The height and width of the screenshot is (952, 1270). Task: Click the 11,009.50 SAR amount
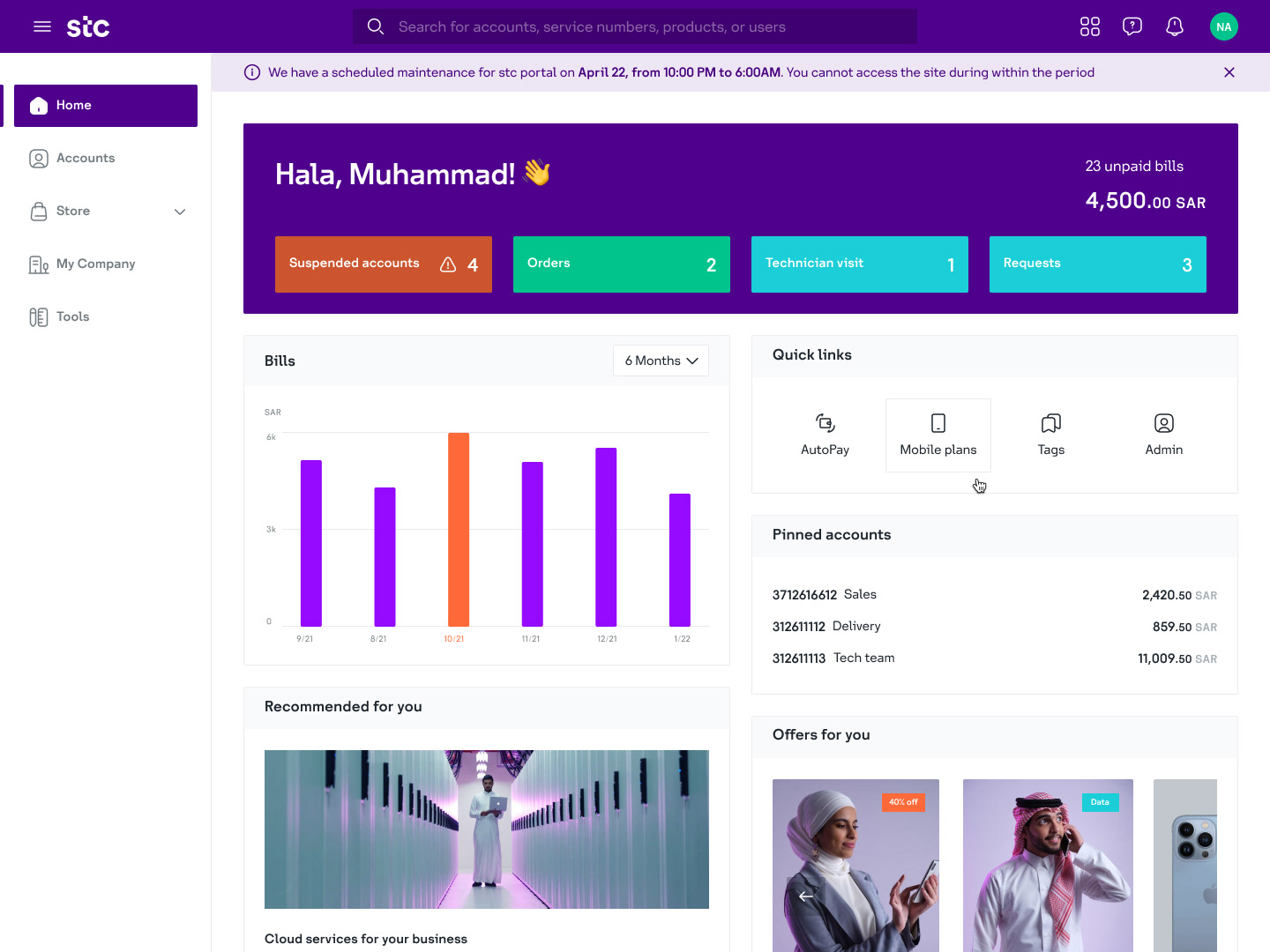1177,658
